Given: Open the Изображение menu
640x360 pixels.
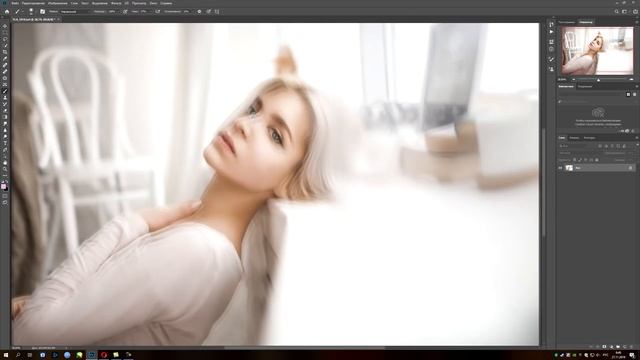Looking at the screenshot, I should (58, 3).
